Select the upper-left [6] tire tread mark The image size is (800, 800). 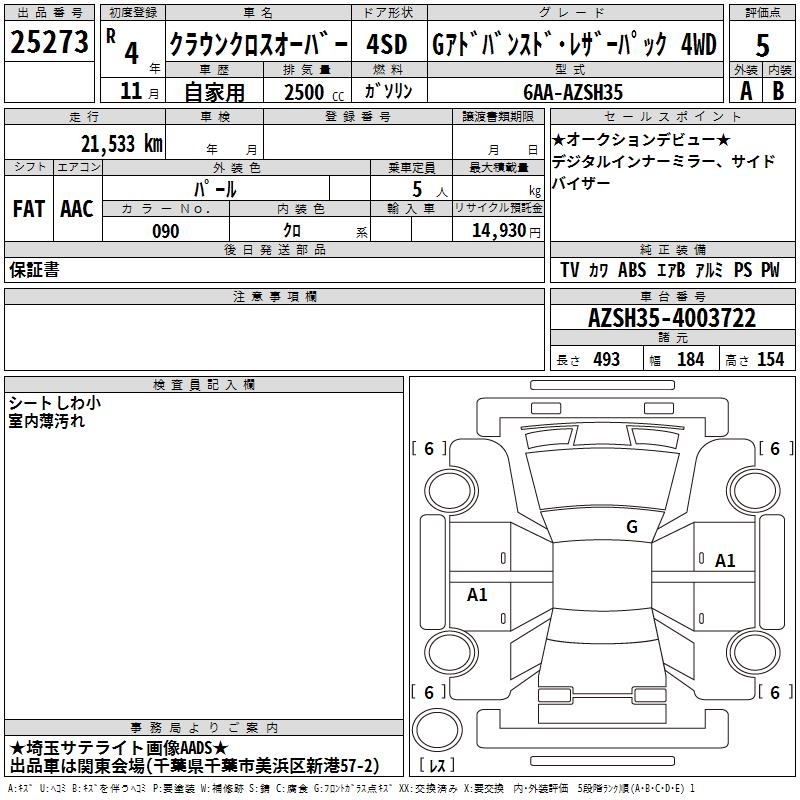point(429,448)
